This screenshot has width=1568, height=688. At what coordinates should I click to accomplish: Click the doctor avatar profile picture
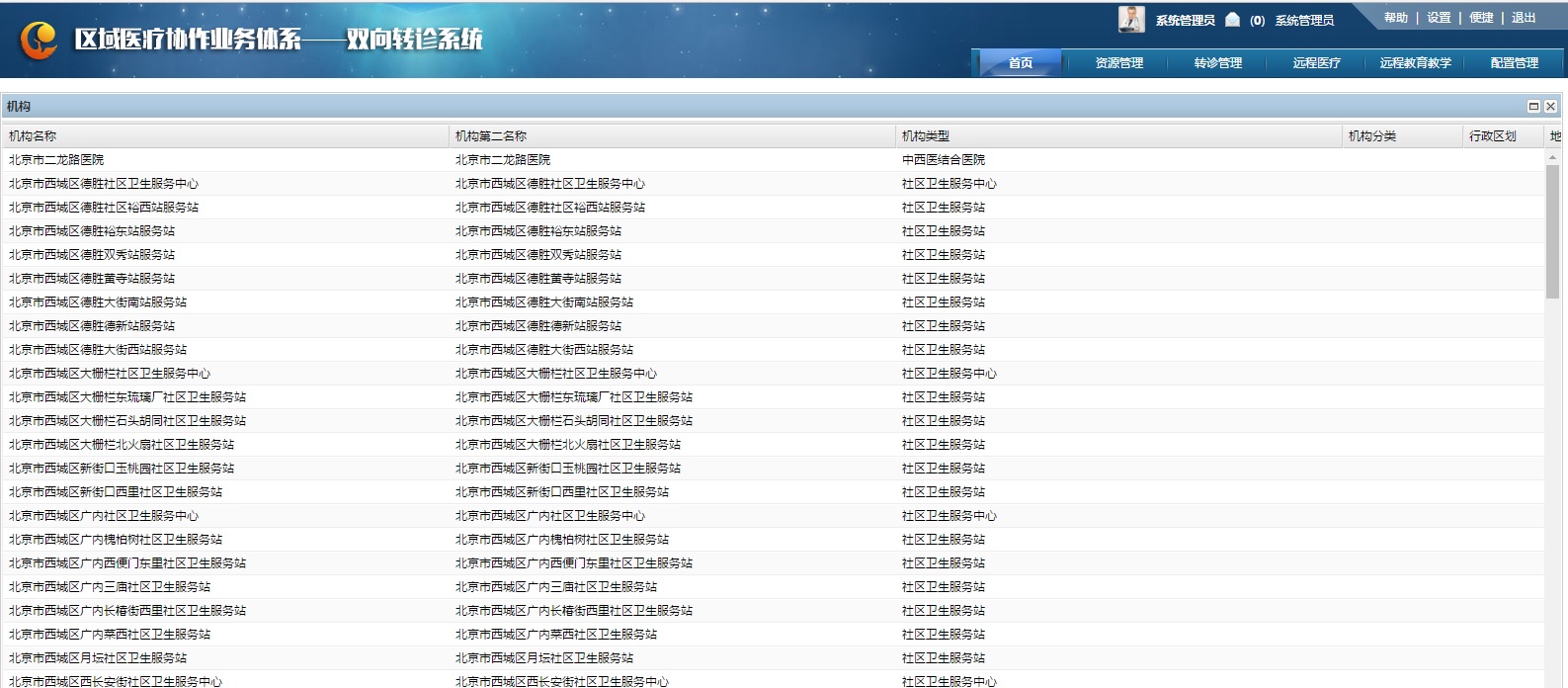tap(1131, 20)
